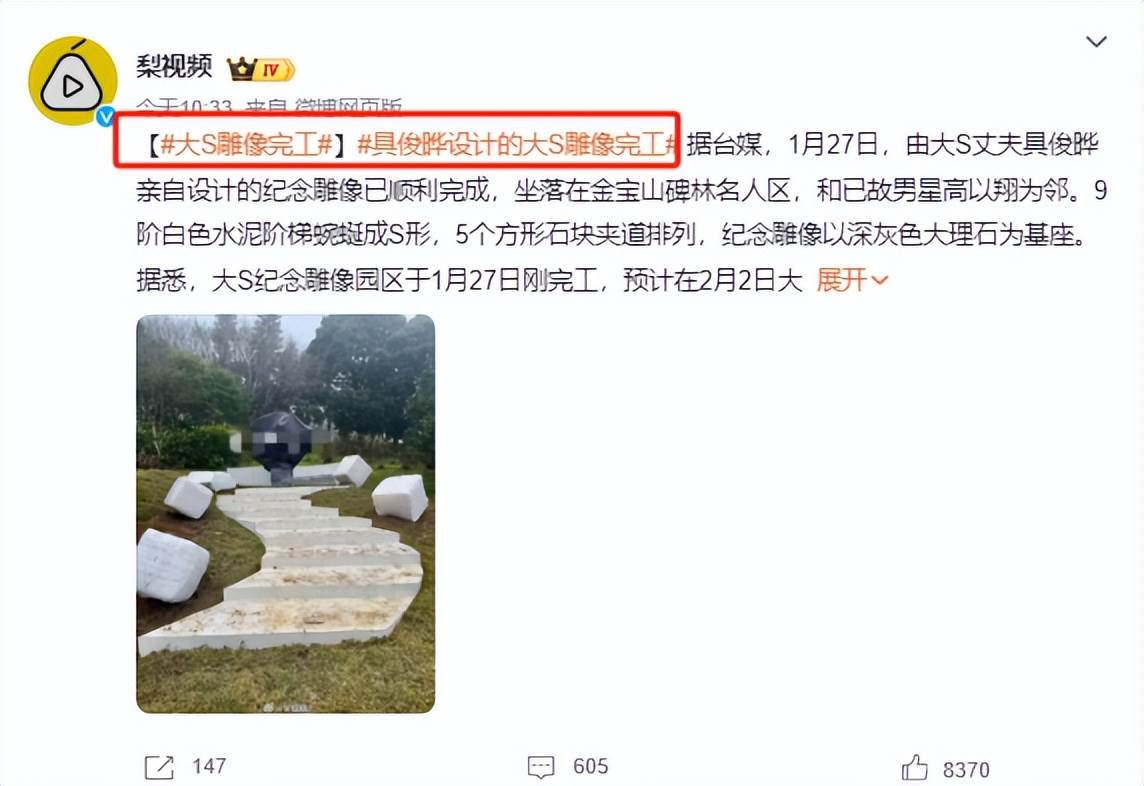Open comments via the speech bubble icon
The width and height of the screenshot is (1144, 786).
tap(541, 767)
